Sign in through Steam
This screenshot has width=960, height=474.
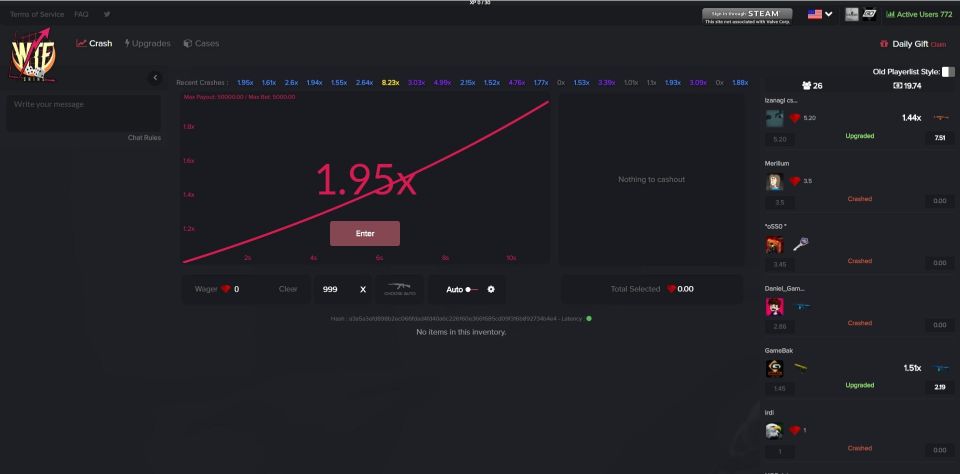[x=747, y=14]
